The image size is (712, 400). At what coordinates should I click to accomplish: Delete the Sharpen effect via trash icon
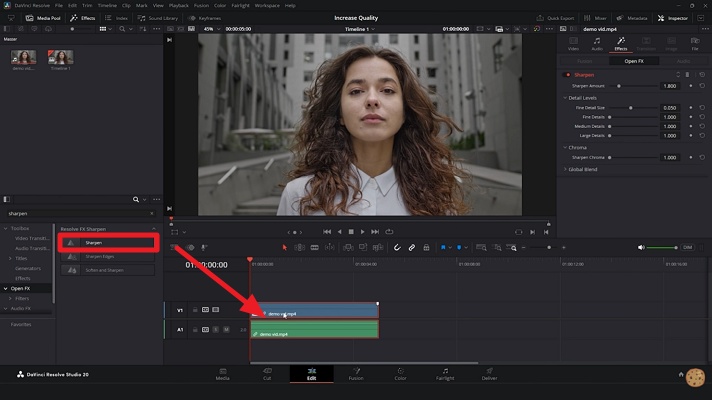[687, 75]
